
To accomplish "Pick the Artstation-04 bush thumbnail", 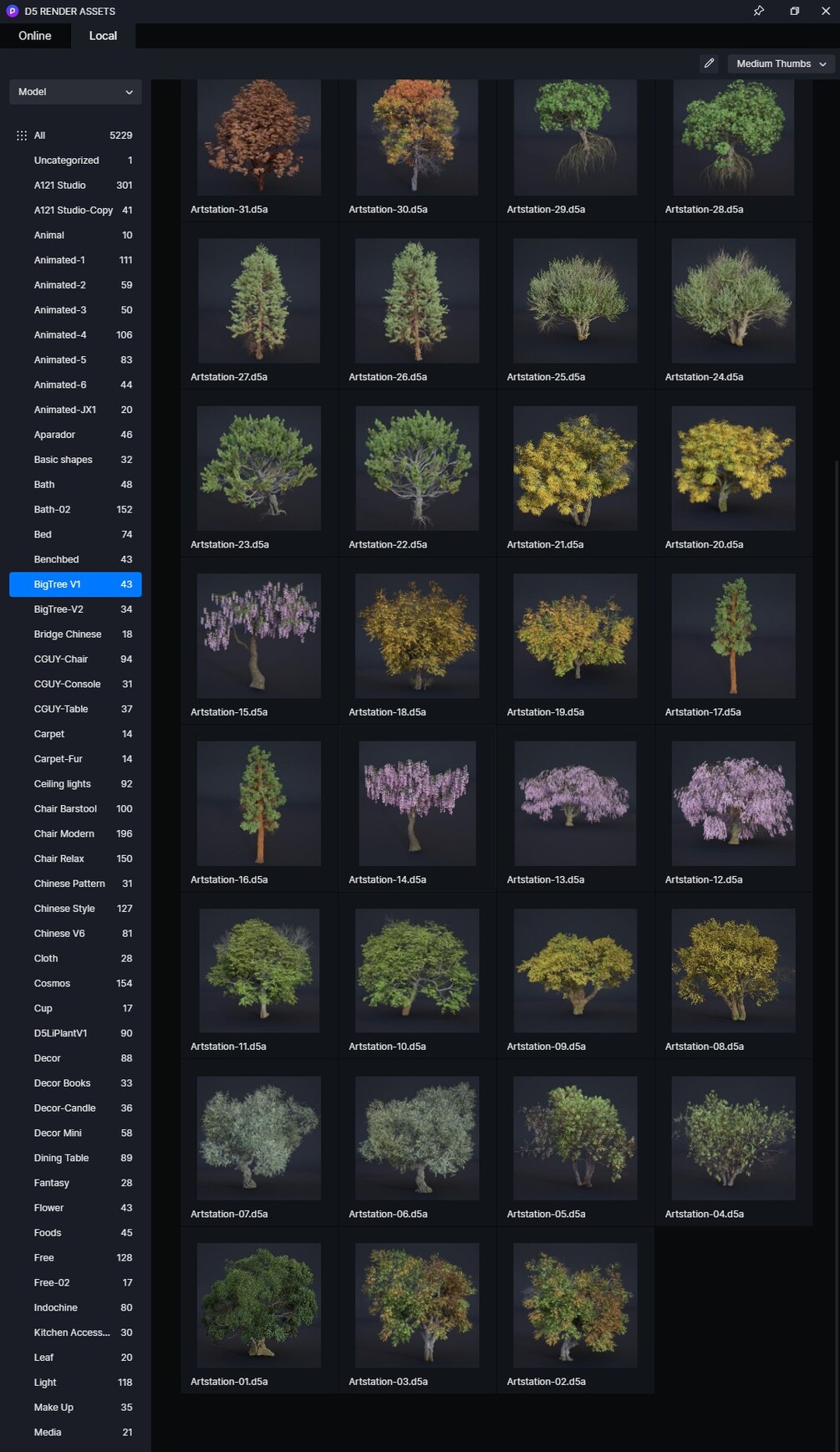I will (x=734, y=1139).
